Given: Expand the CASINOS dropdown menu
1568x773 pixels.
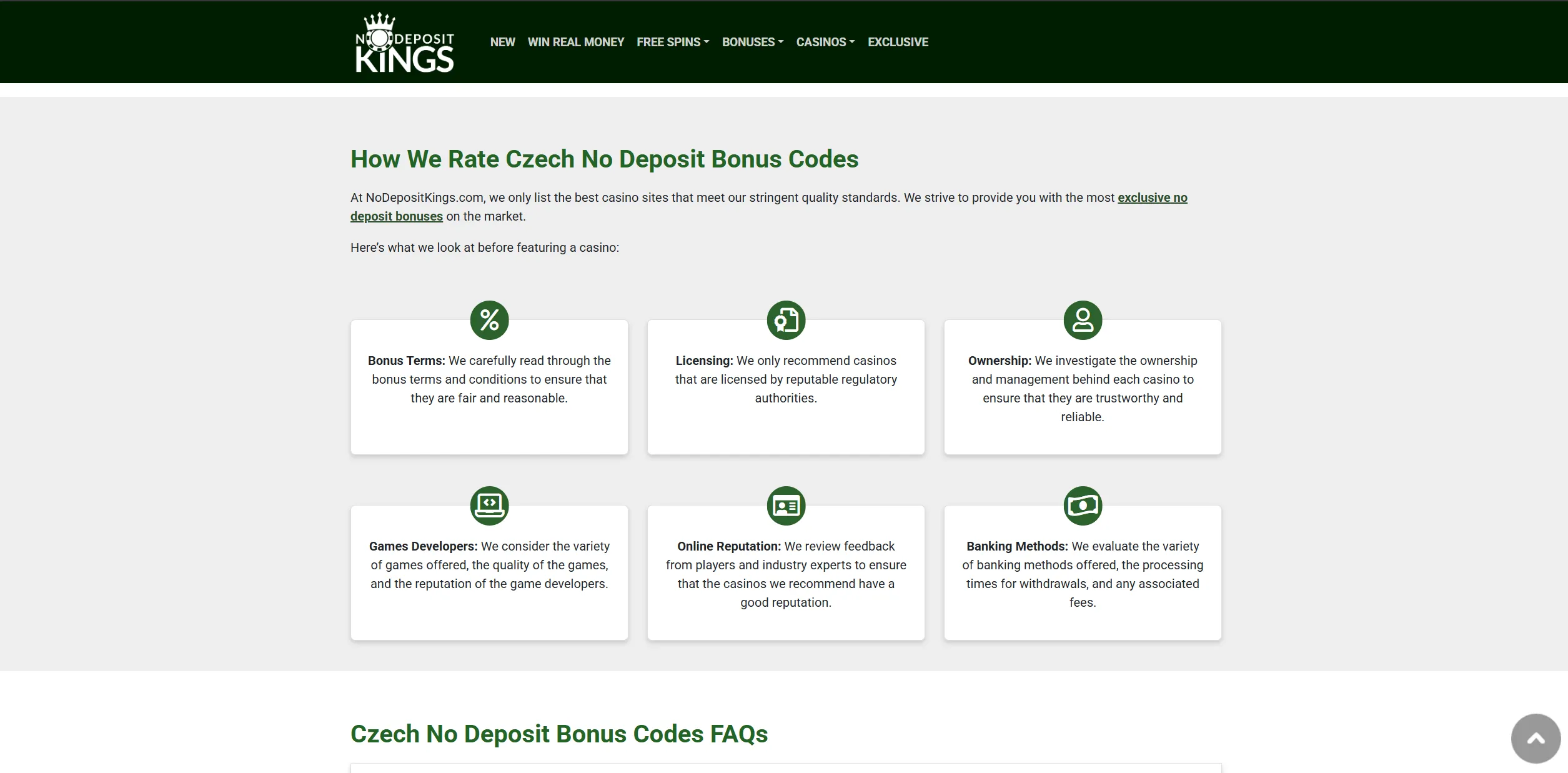Looking at the screenshot, I should (825, 42).
